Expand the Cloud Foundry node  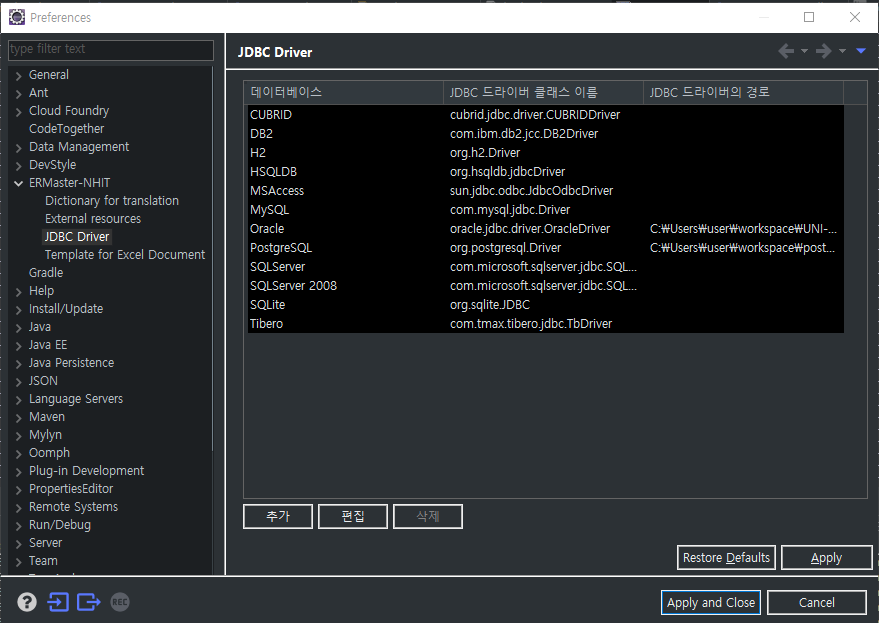(18, 112)
